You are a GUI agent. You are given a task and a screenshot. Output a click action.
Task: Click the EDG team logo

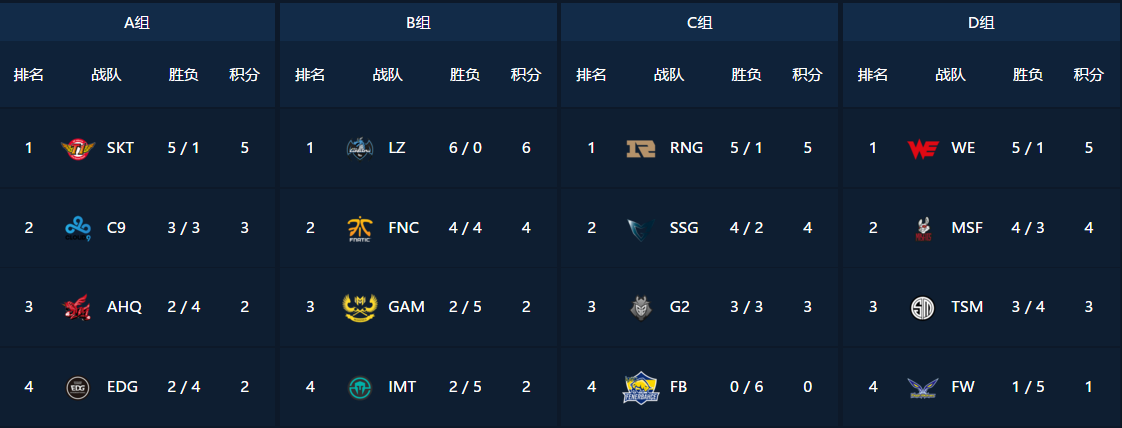[x=77, y=387]
